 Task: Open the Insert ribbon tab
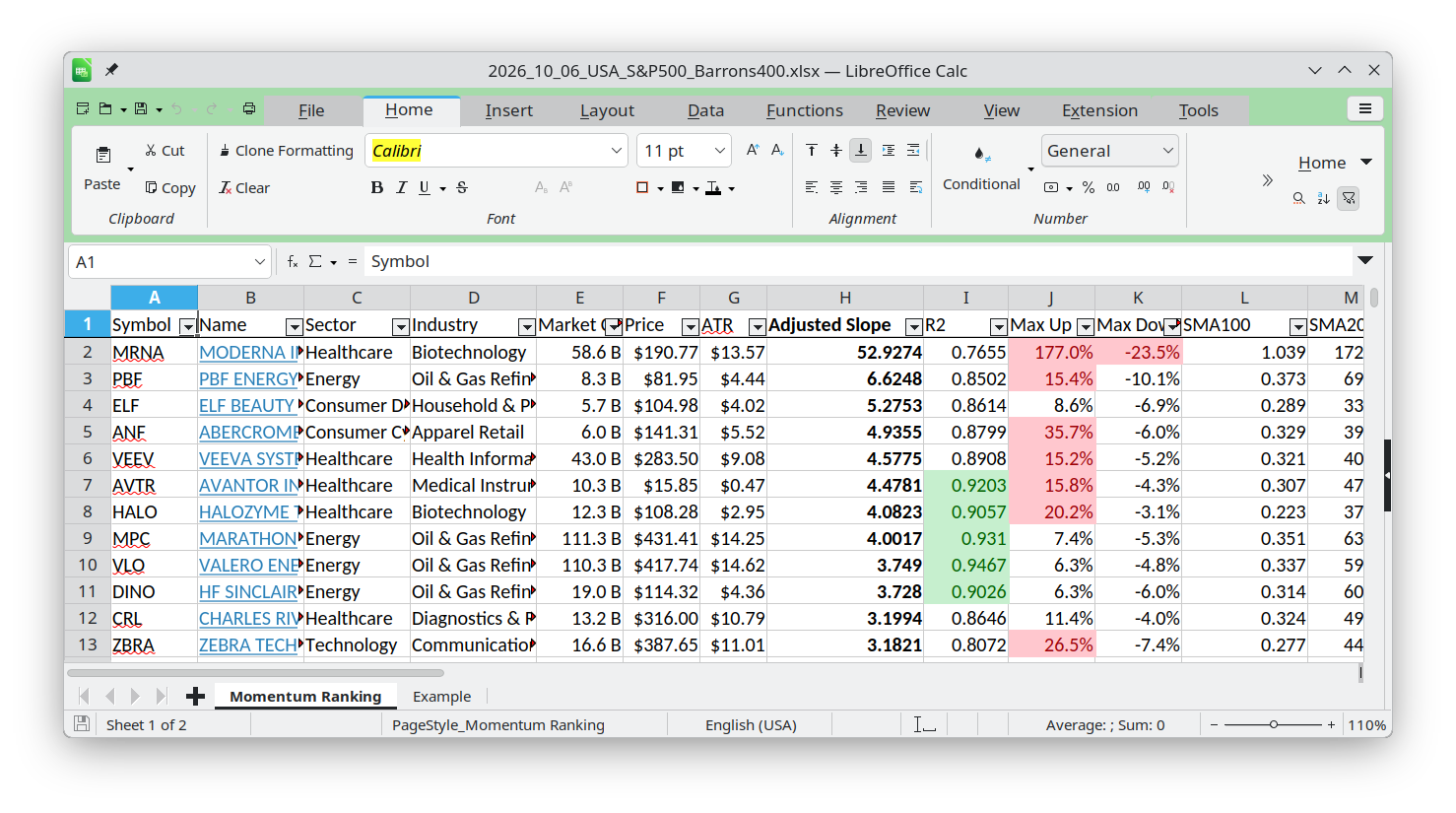[x=508, y=110]
